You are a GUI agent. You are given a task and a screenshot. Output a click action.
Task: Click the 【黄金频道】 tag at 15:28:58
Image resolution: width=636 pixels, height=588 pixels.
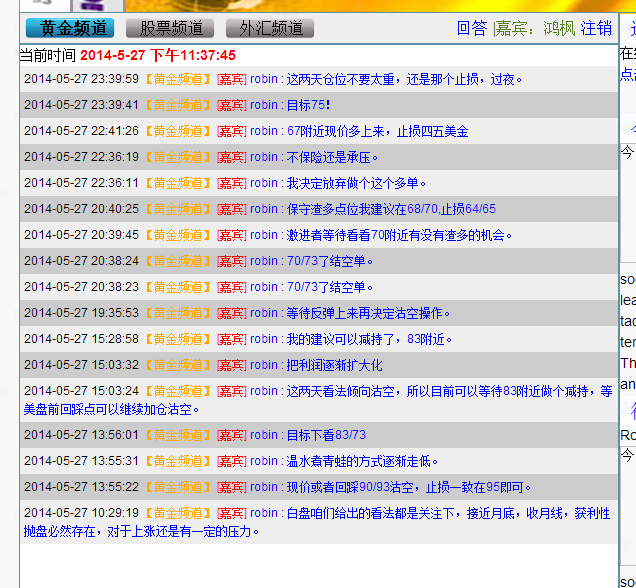[x=178, y=339]
